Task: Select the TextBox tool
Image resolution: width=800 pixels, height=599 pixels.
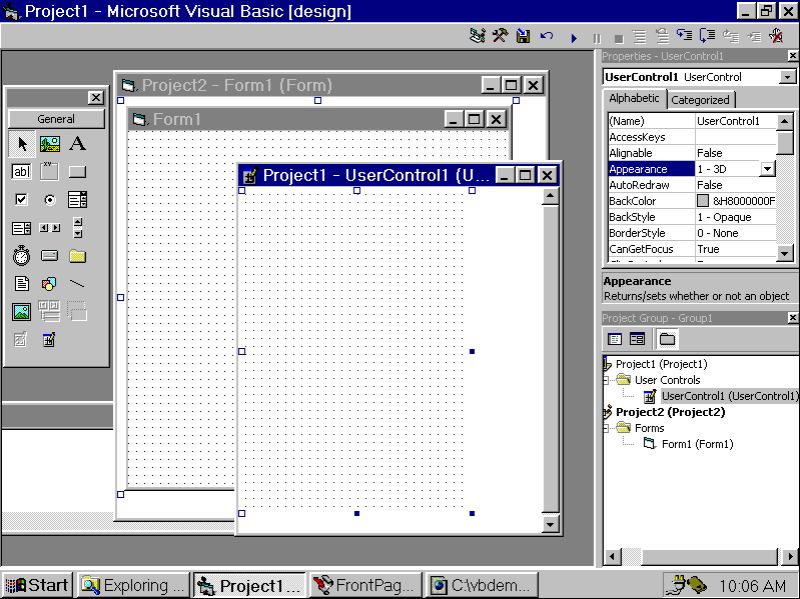Action: (22, 171)
